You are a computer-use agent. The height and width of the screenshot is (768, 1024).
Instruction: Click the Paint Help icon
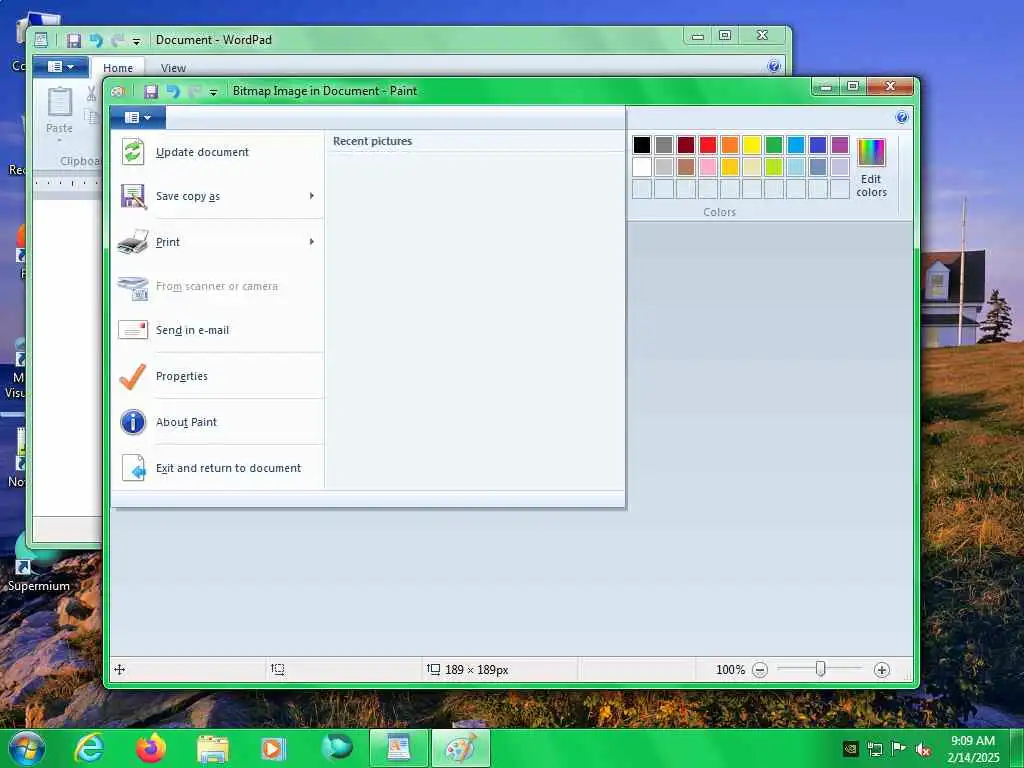click(x=902, y=118)
